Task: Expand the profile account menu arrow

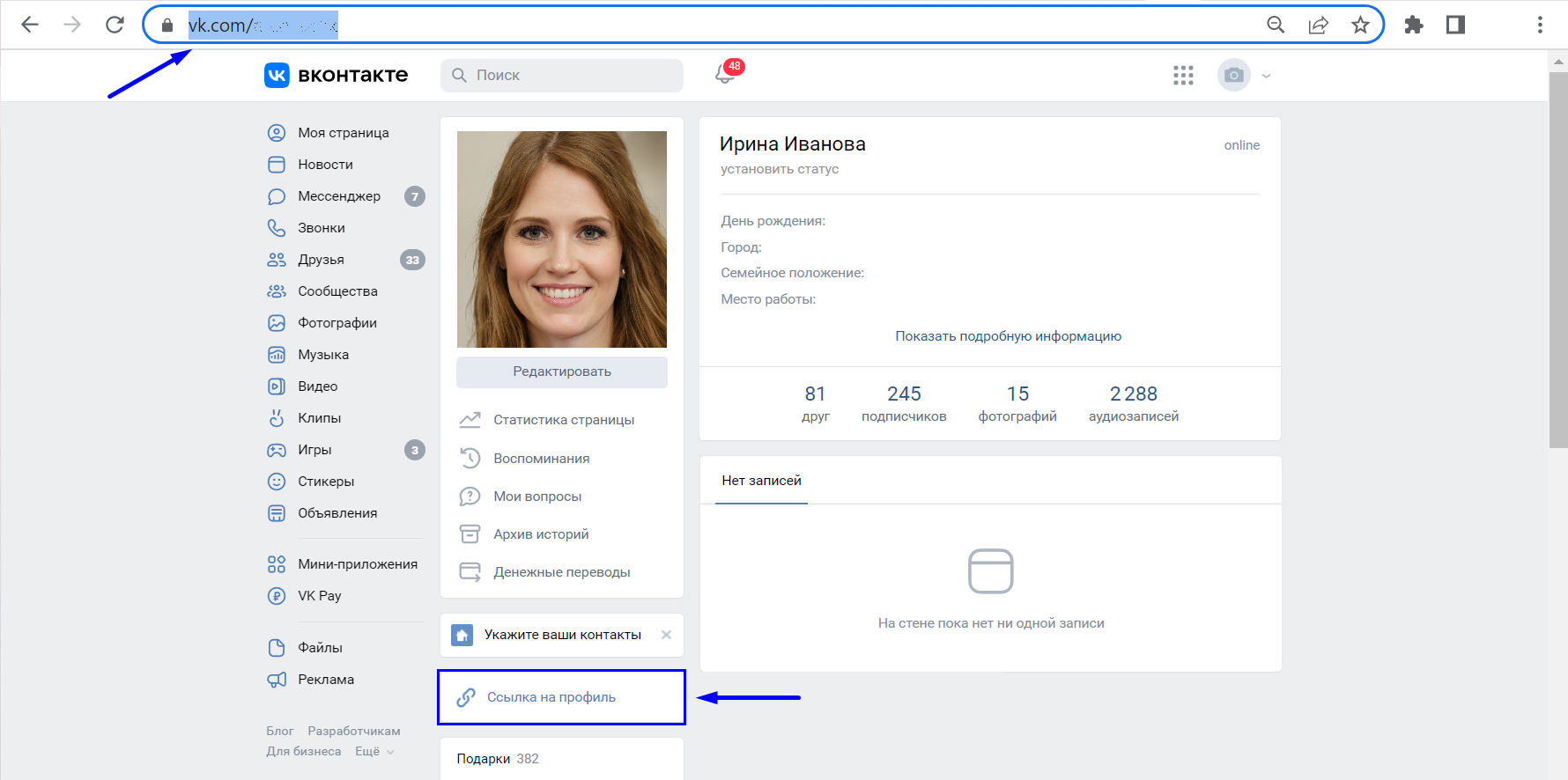Action: pyautogui.click(x=1266, y=76)
